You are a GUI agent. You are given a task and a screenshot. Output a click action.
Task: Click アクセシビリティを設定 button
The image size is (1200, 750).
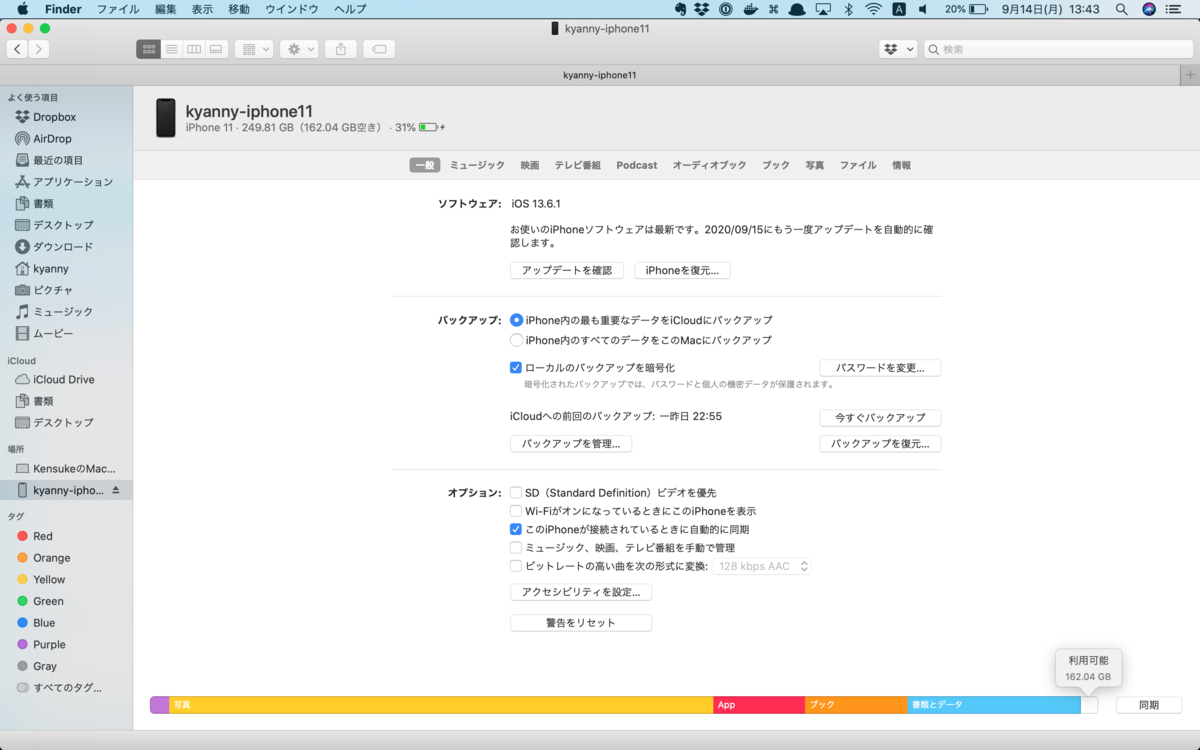581,592
